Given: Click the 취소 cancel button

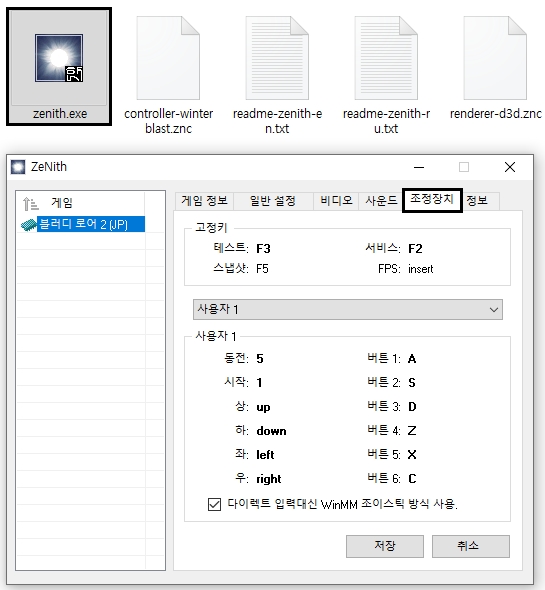Looking at the screenshot, I should (x=470, y=546).
